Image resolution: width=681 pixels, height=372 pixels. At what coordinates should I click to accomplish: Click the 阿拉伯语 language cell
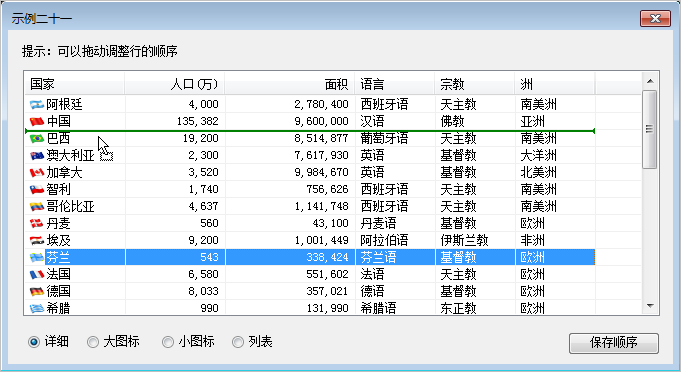[384, 240]
